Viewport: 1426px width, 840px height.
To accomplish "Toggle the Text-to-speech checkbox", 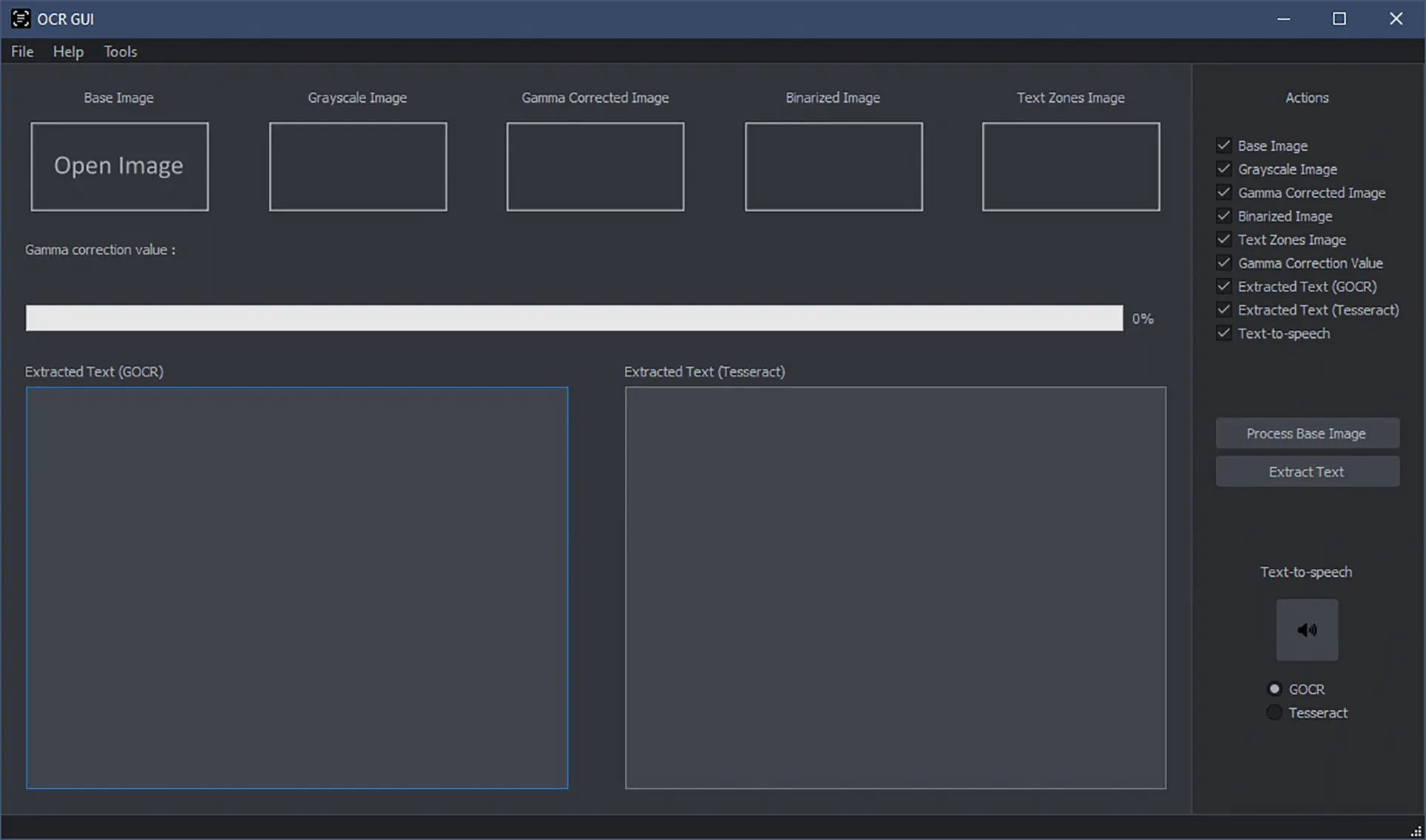I will [1224, 333].
